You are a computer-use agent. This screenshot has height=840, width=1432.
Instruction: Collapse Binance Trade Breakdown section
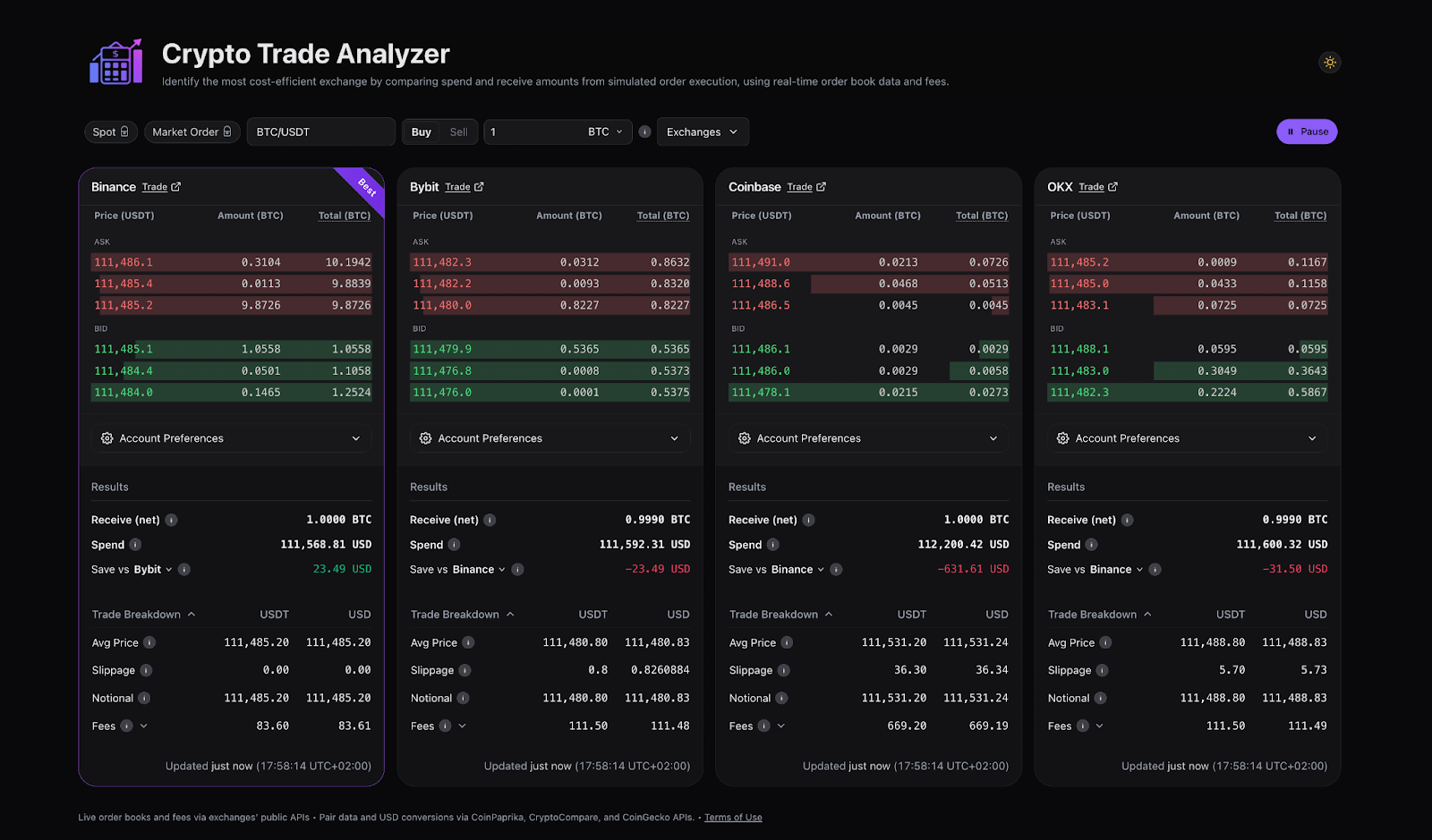(144, 615)
